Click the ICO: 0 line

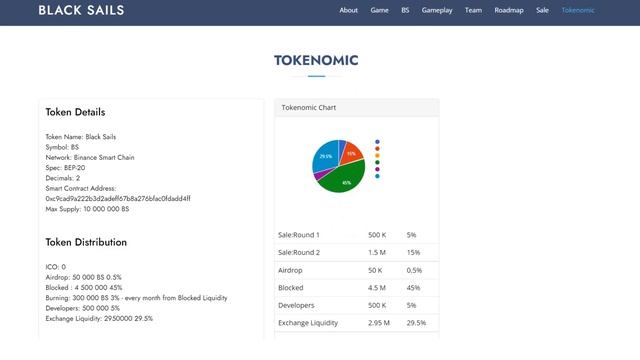point(56,267)
